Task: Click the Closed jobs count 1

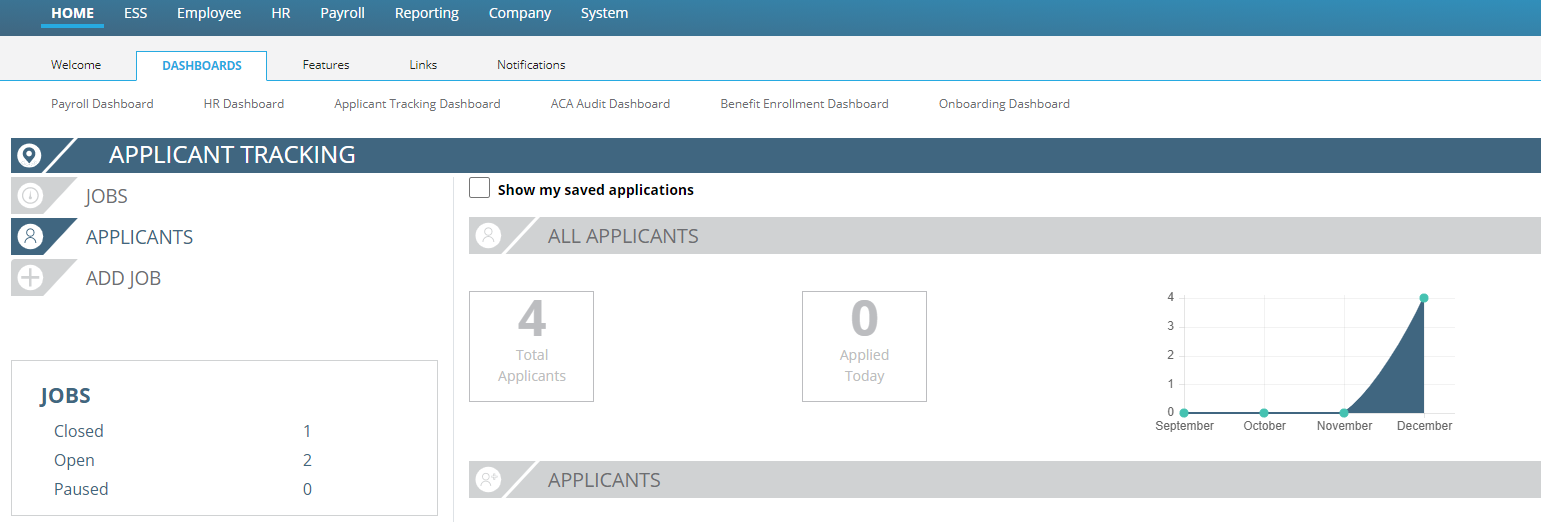Action: (307, 431)
